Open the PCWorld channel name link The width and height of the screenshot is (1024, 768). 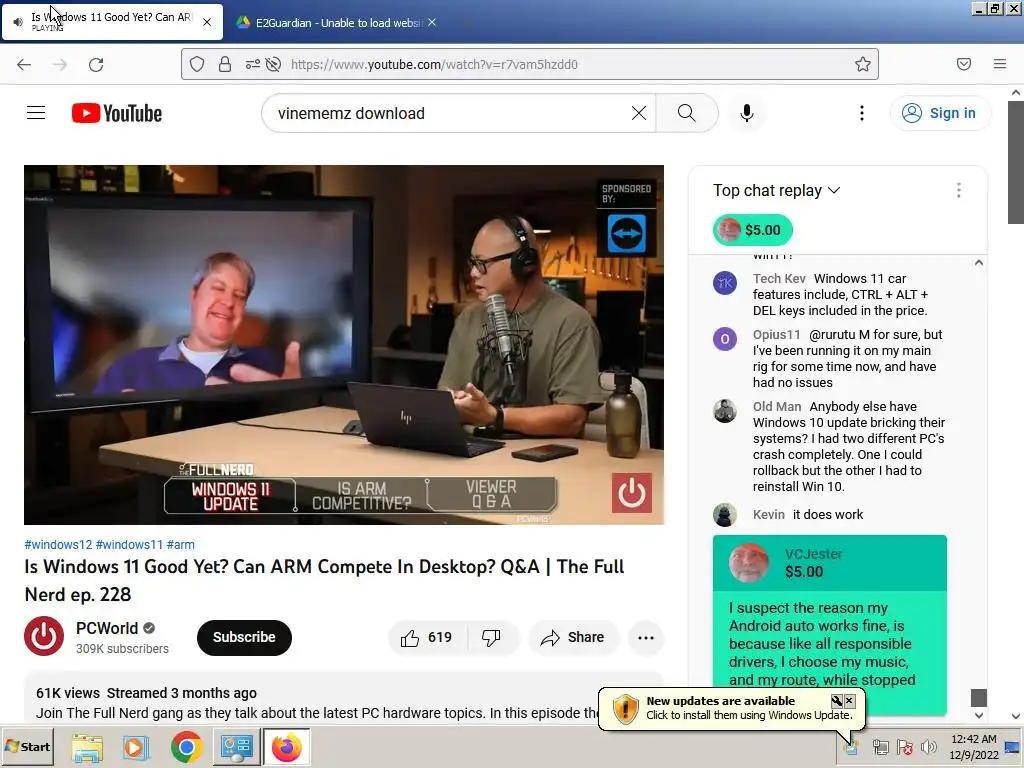pyautogui.click(x=106, y=628)
